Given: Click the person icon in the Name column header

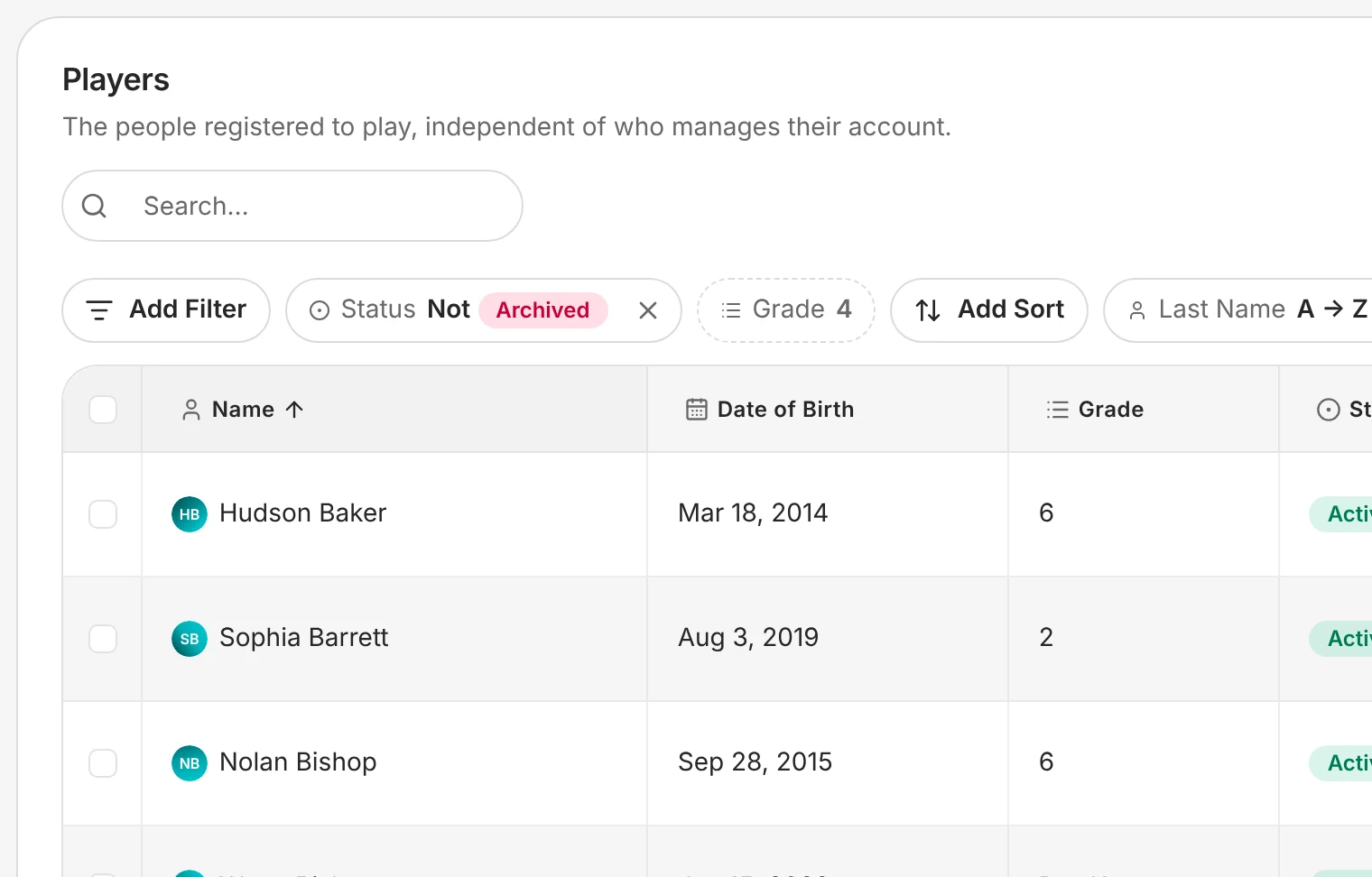Looking at the screenshot, I should pos(191,410).
